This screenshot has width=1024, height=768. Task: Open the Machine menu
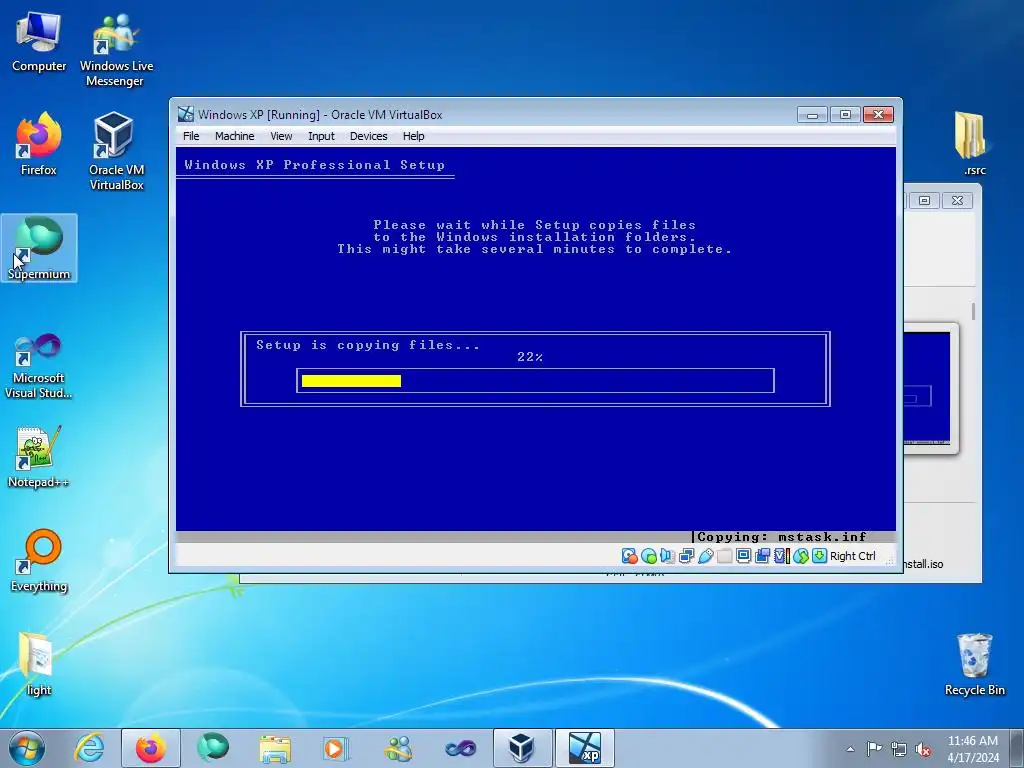point(234,136)
